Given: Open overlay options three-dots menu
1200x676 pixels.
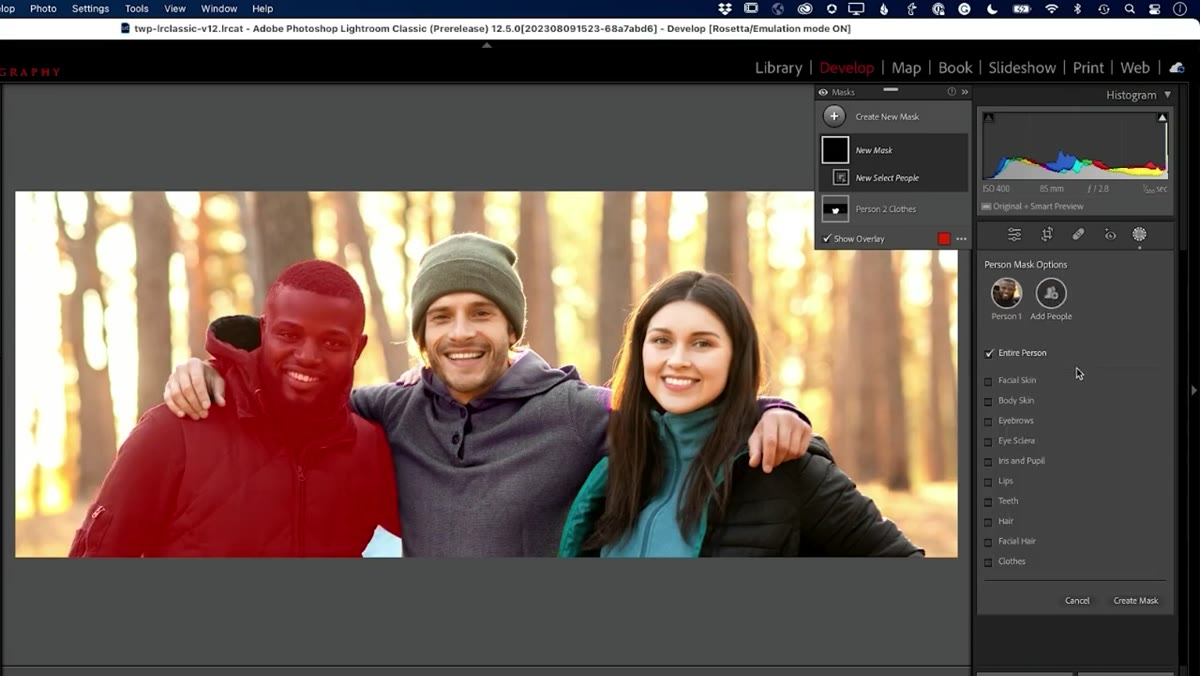Looking at the screenshot, I should click(x=962, y=239).
